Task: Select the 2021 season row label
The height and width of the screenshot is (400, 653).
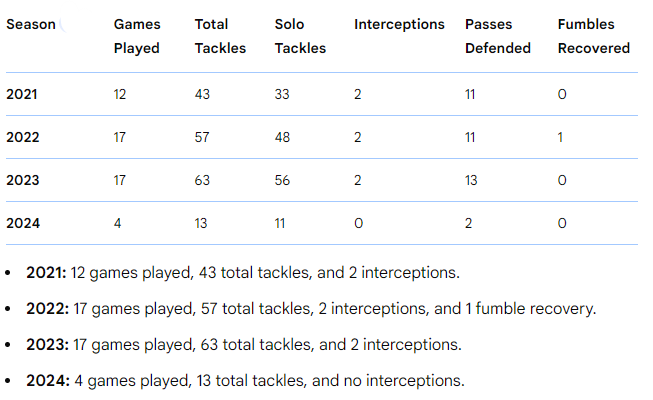Action: tap(23, 94)
